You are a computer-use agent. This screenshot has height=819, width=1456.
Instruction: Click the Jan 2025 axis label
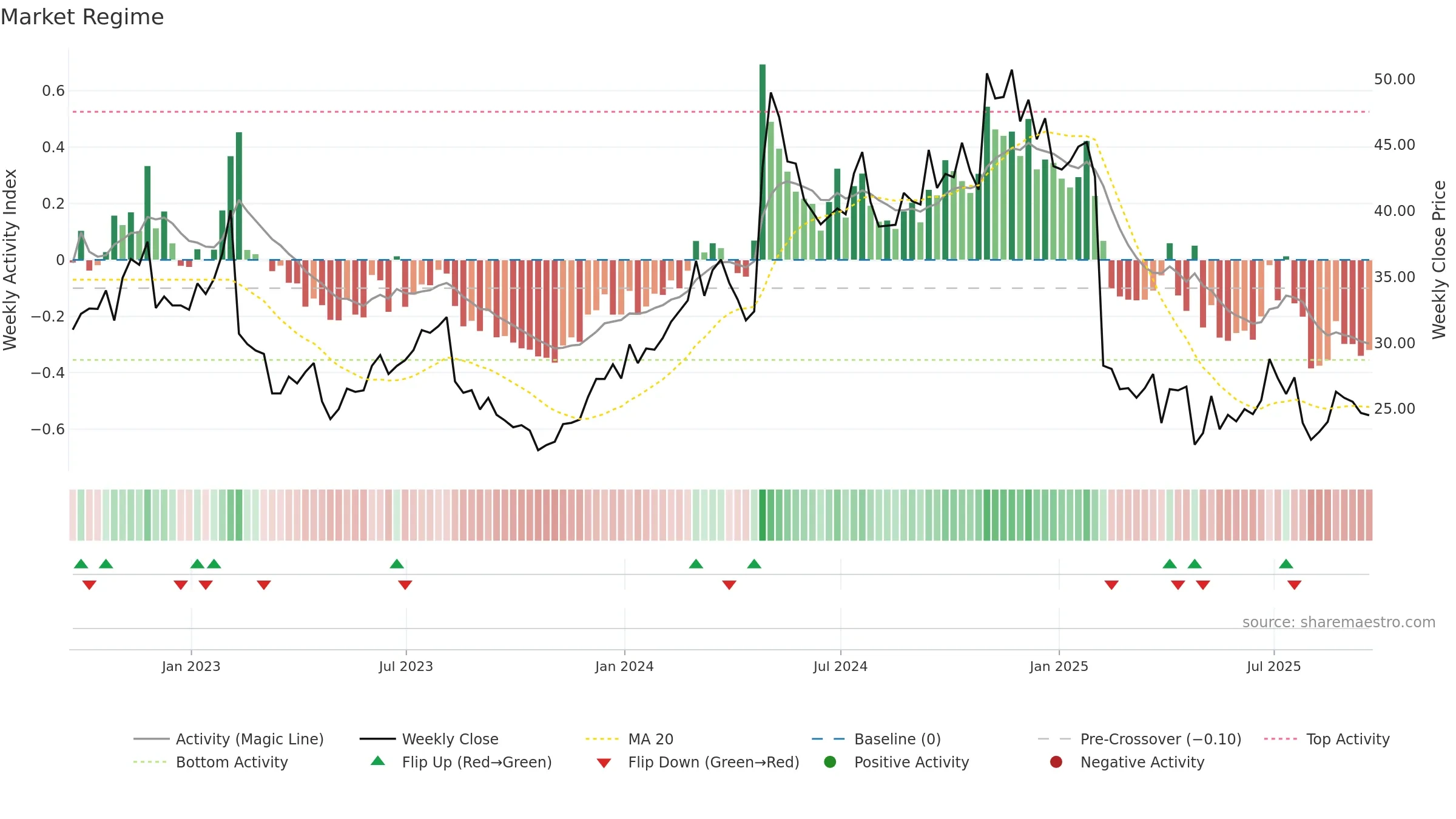[1059, 666]
